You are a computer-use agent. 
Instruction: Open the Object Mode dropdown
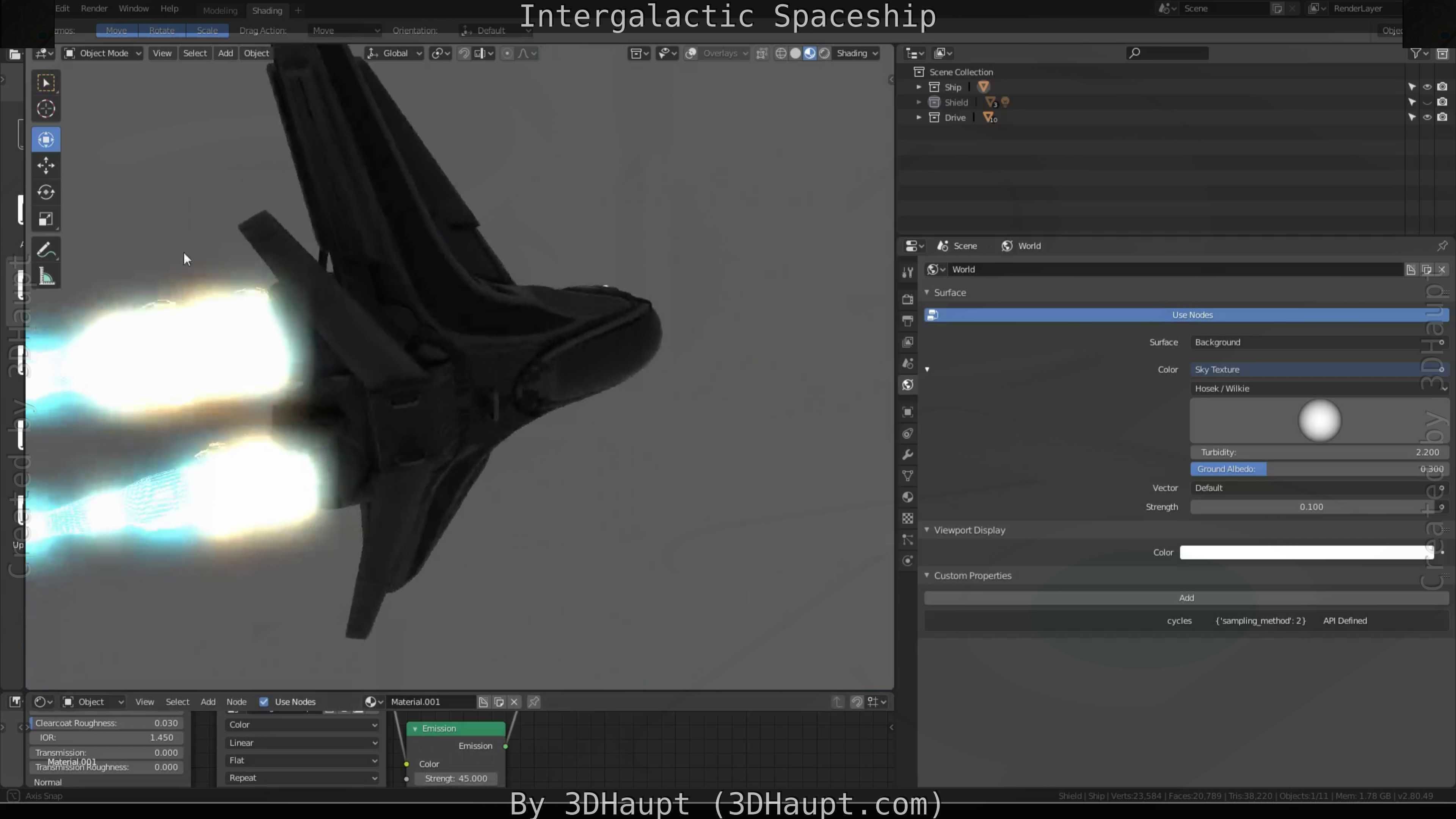click(x=103, y=53)
